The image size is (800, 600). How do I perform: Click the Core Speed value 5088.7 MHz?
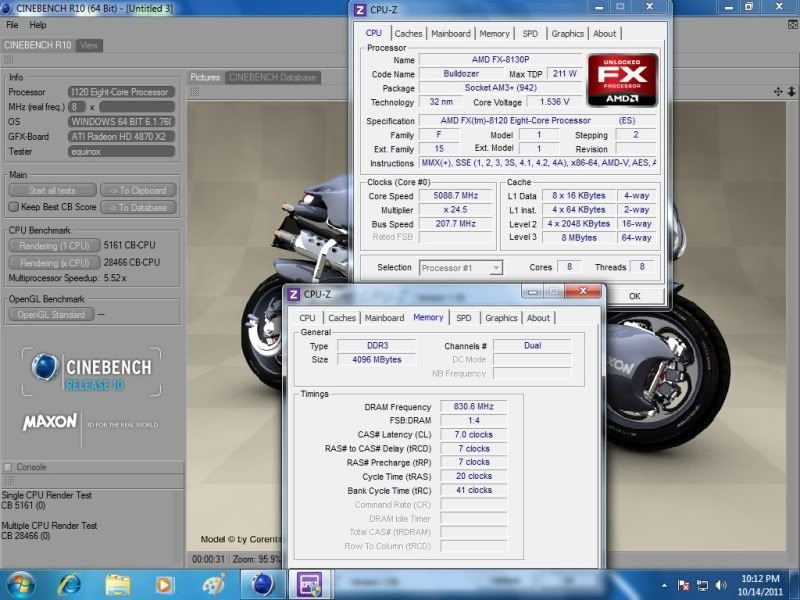point(456,195)
